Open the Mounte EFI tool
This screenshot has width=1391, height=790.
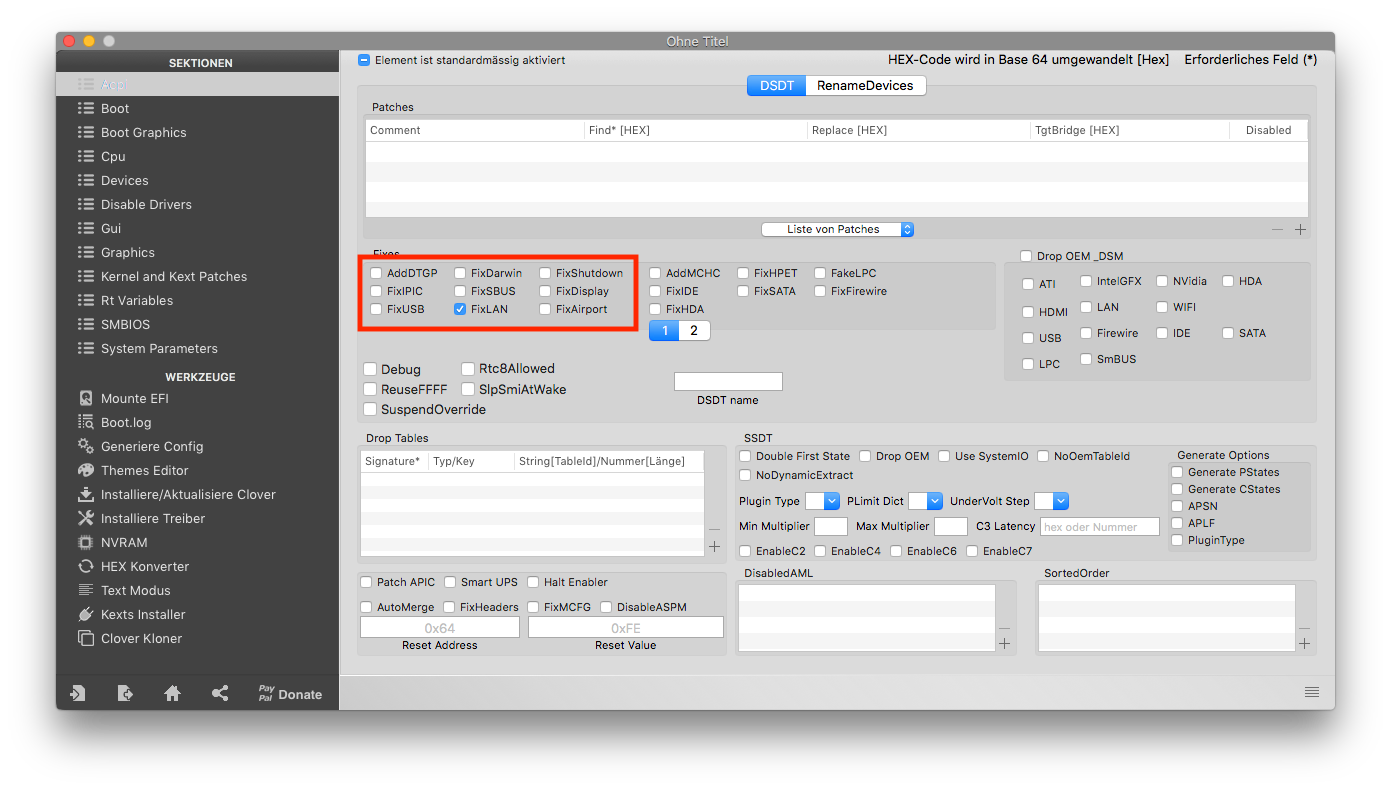pos(134,398)
